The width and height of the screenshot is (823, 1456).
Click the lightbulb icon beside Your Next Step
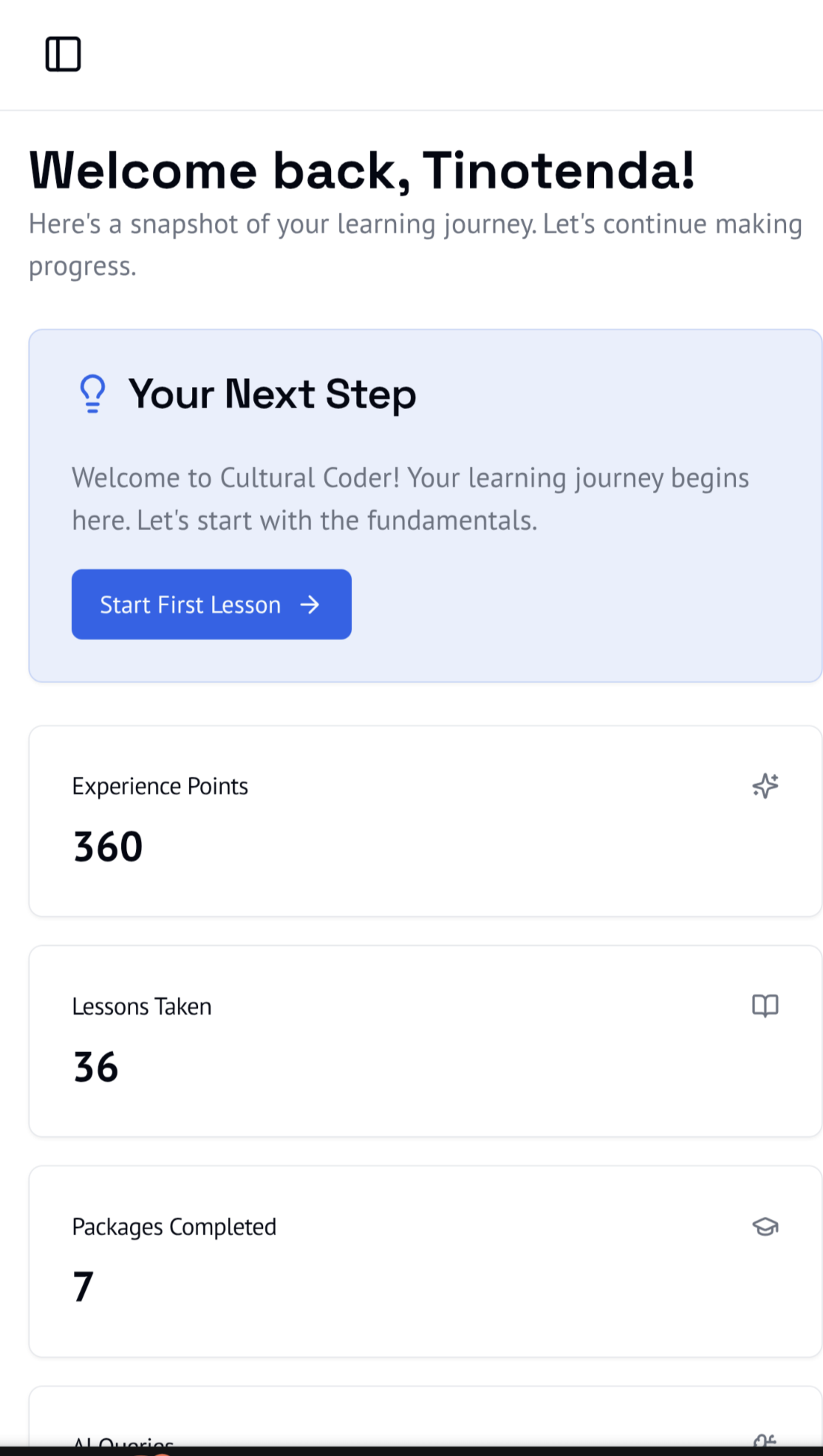(92, 394)
